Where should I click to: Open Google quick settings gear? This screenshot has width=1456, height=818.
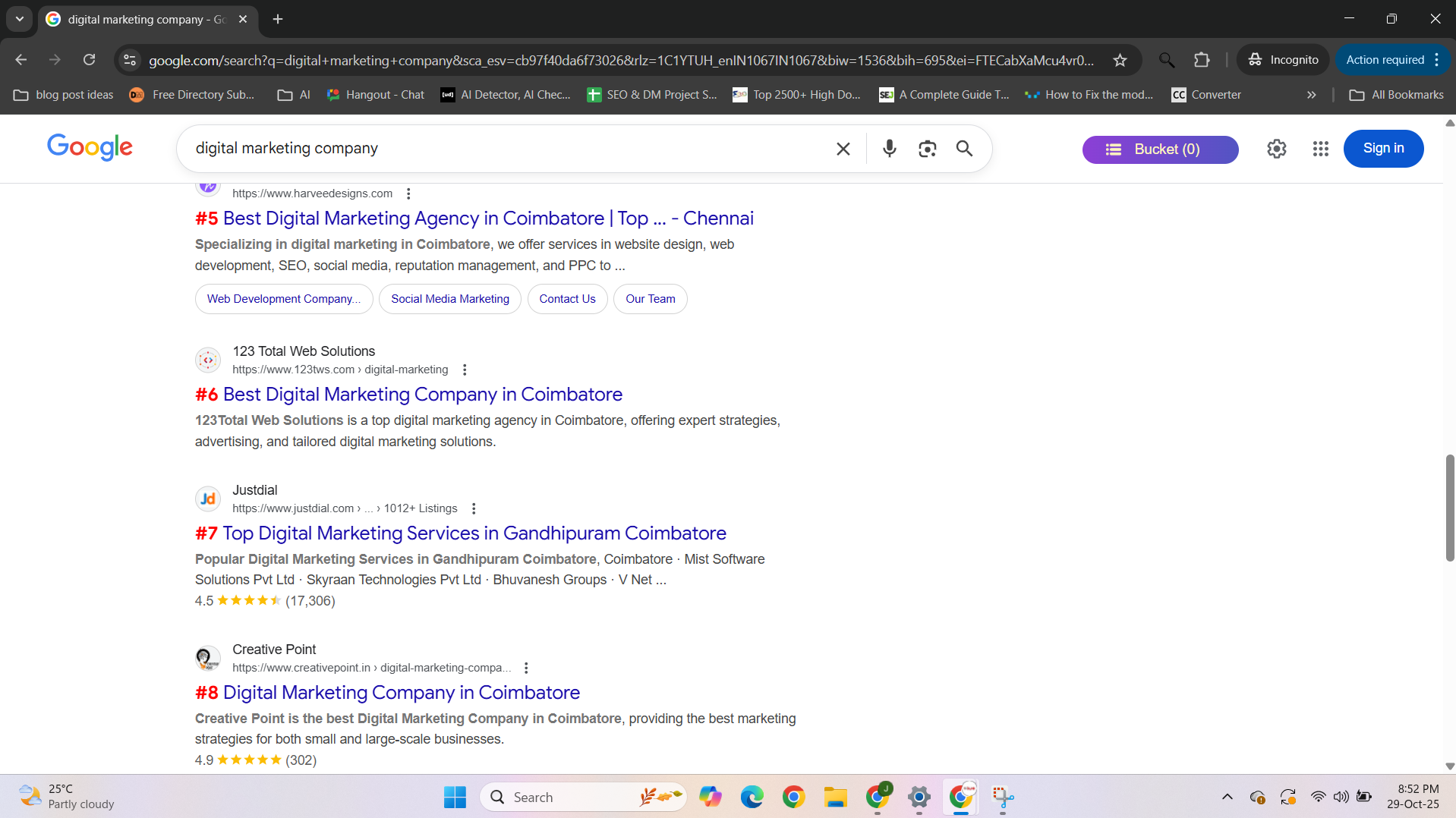[1276, 149]
